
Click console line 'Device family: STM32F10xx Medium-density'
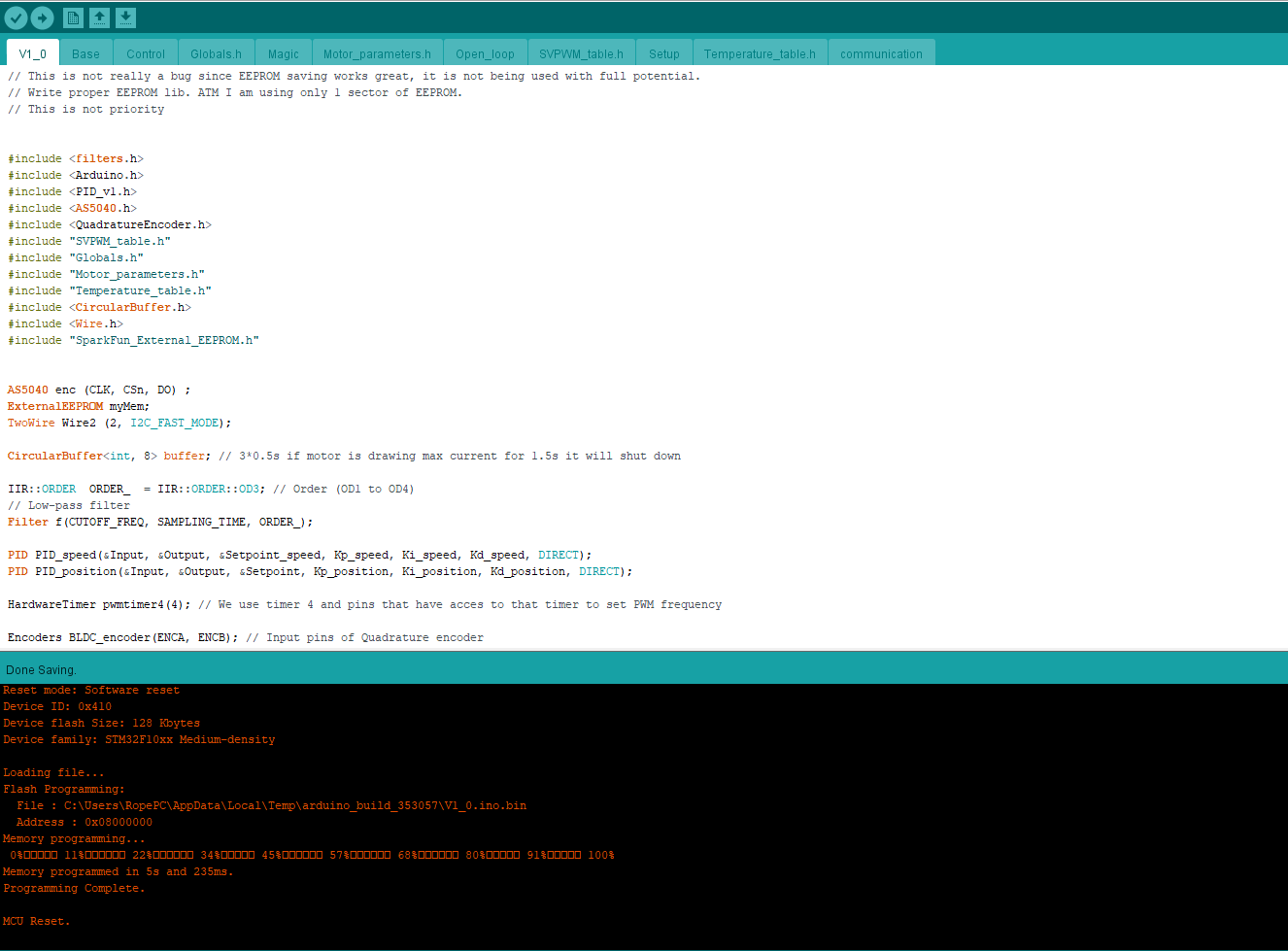(x=139, y=739)
